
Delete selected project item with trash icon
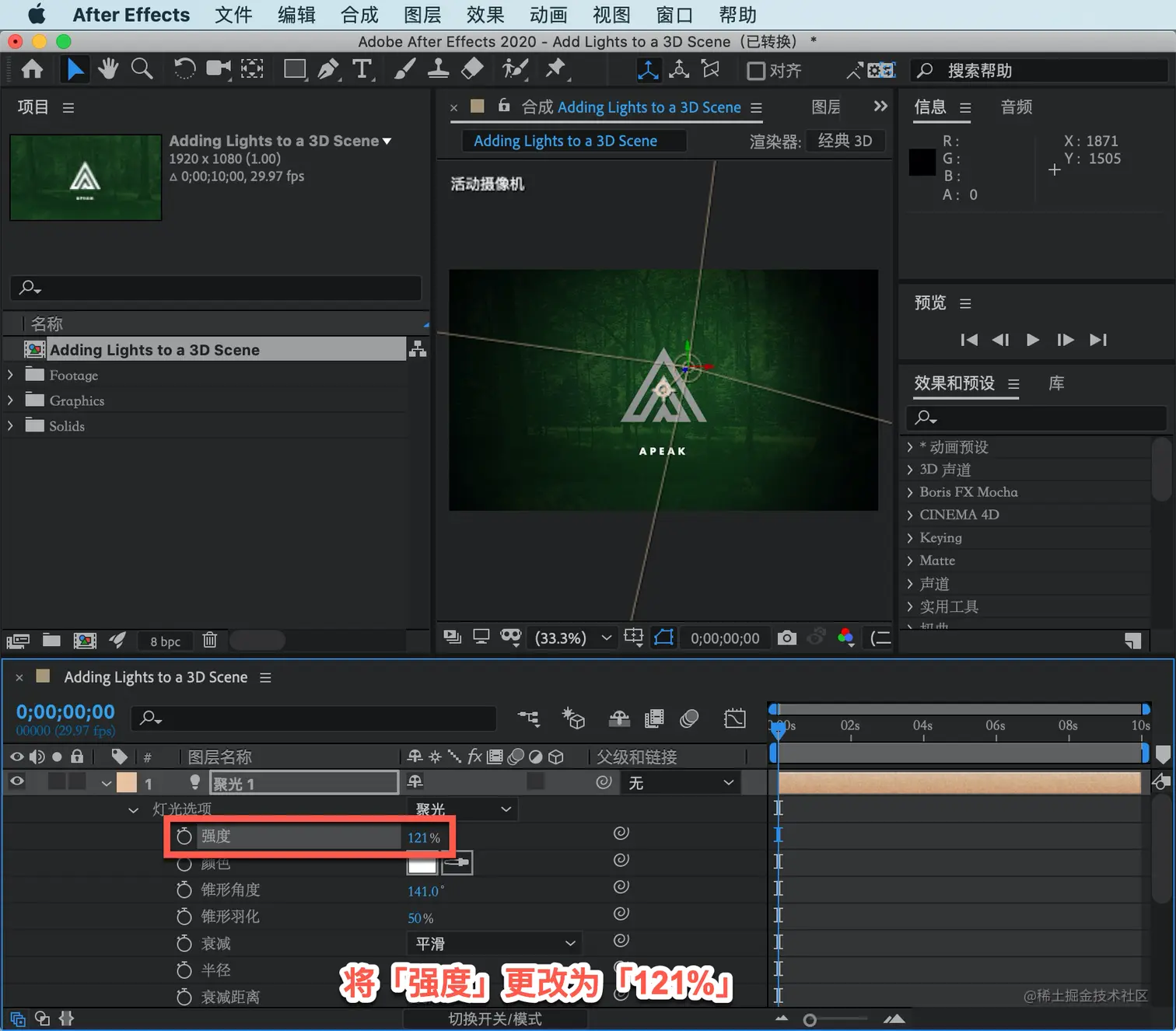(209, 640)
